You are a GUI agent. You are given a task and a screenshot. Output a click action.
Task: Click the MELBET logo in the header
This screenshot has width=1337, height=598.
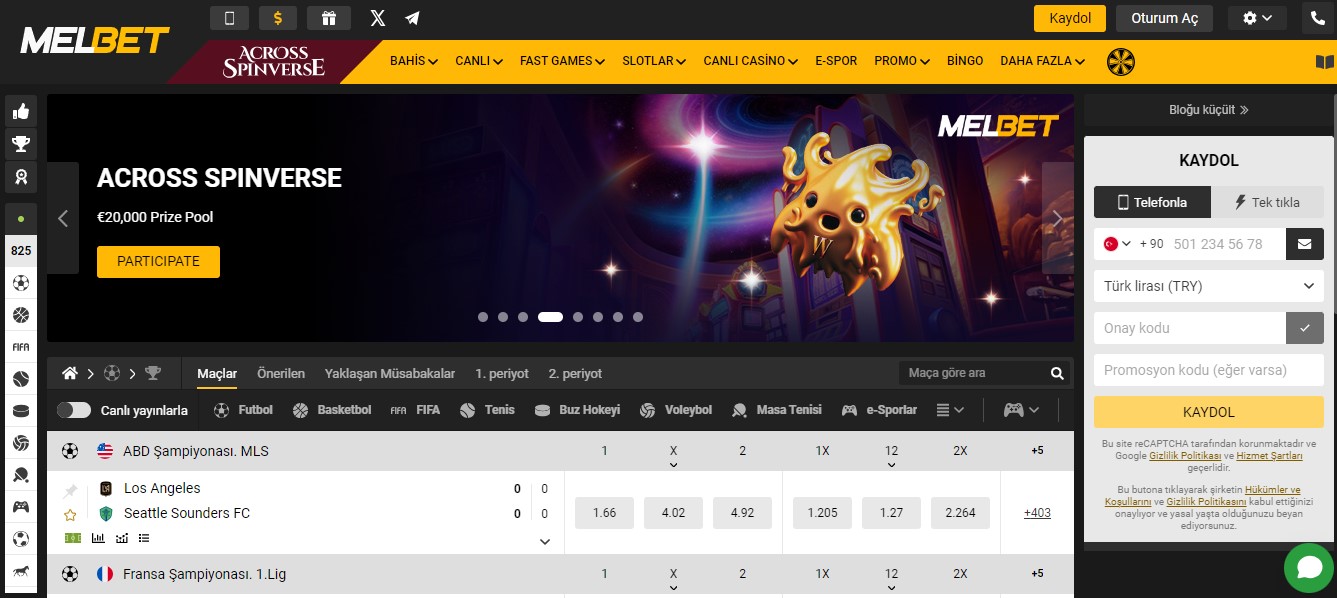[95, 40]
